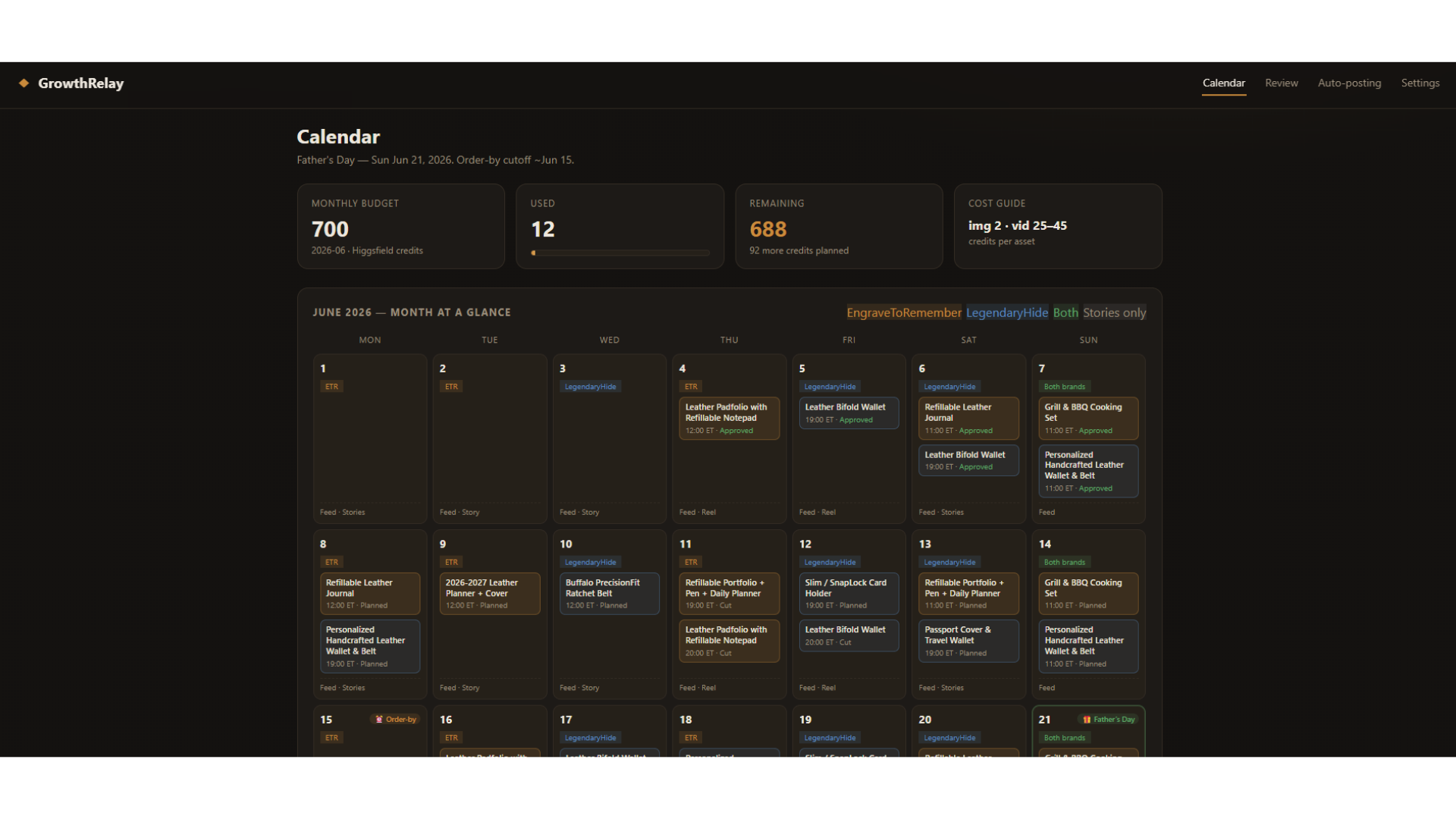Click the GrowthRelay brand name
The image size is (1456, 819).
(81, 83)
